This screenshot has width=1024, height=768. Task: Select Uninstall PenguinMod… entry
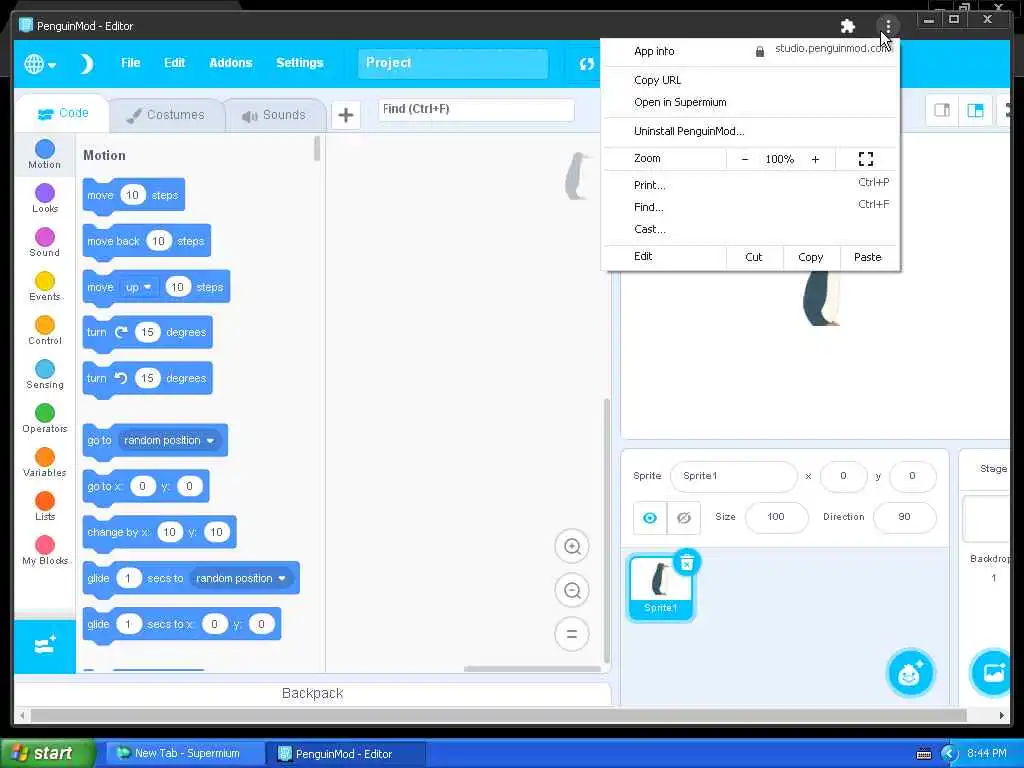coord(750,131)
